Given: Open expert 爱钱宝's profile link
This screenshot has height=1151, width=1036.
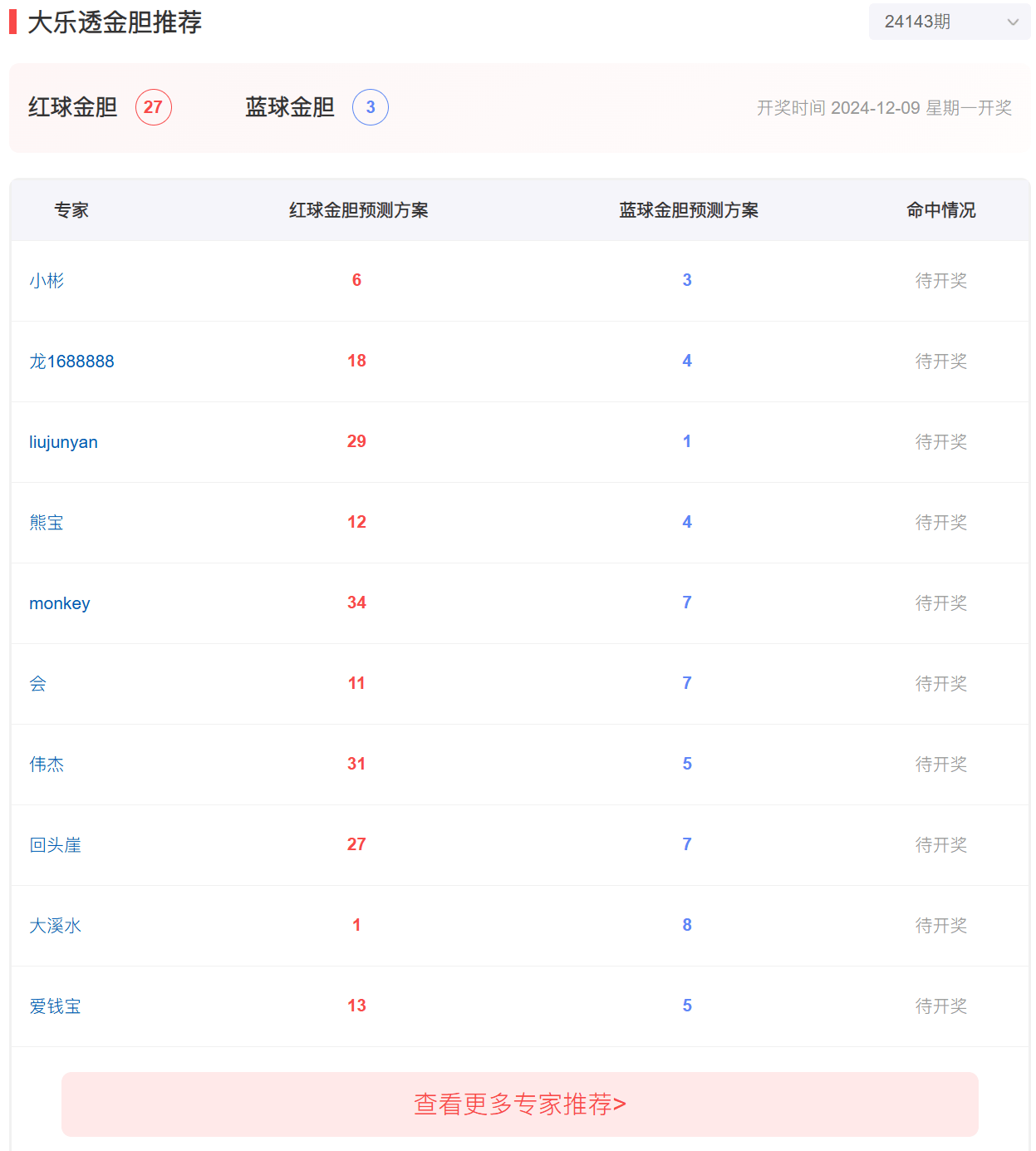Looking at the screenshot, I should pyautogui.click(x=55, y=1006).
